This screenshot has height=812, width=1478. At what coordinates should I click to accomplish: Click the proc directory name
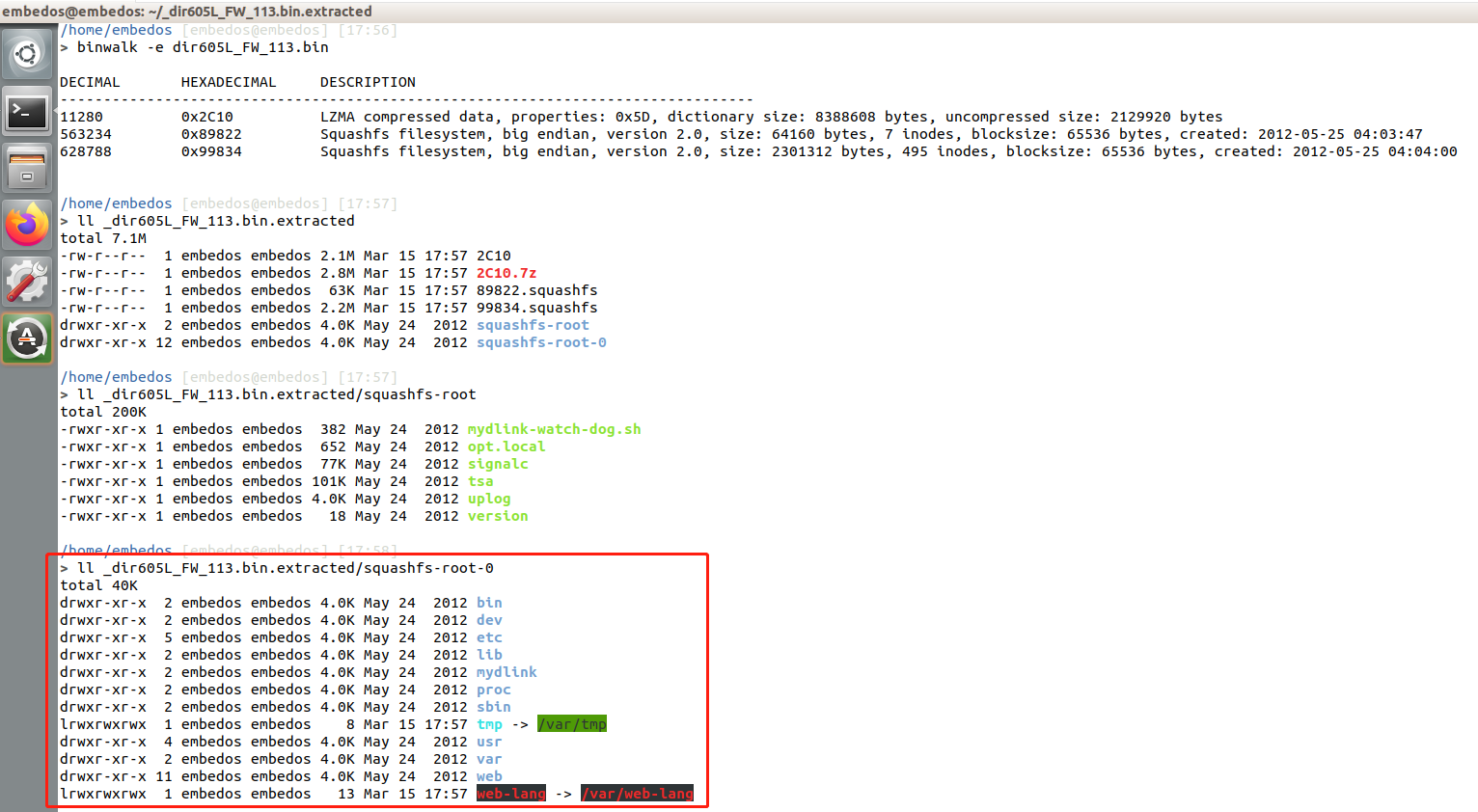tap(494, 690)
